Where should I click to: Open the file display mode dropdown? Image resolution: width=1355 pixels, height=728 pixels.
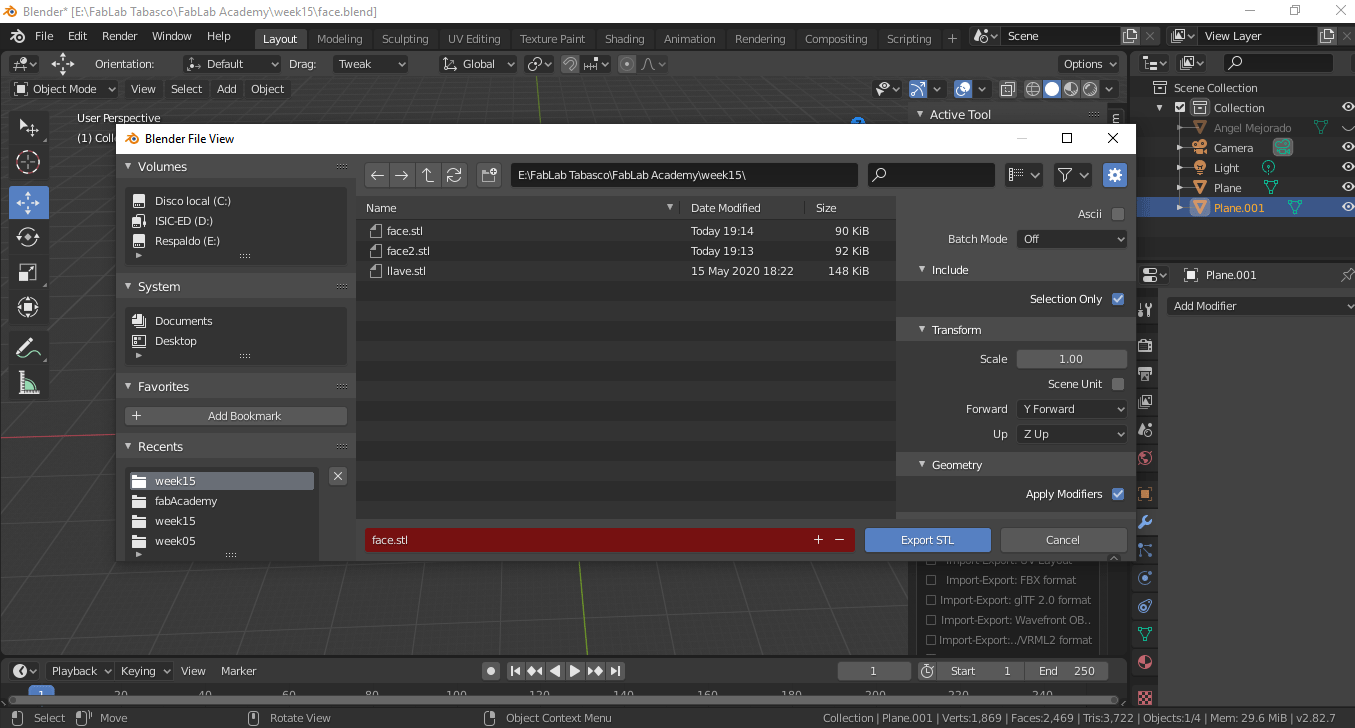pyautogui.click(x=1024, y=175)
